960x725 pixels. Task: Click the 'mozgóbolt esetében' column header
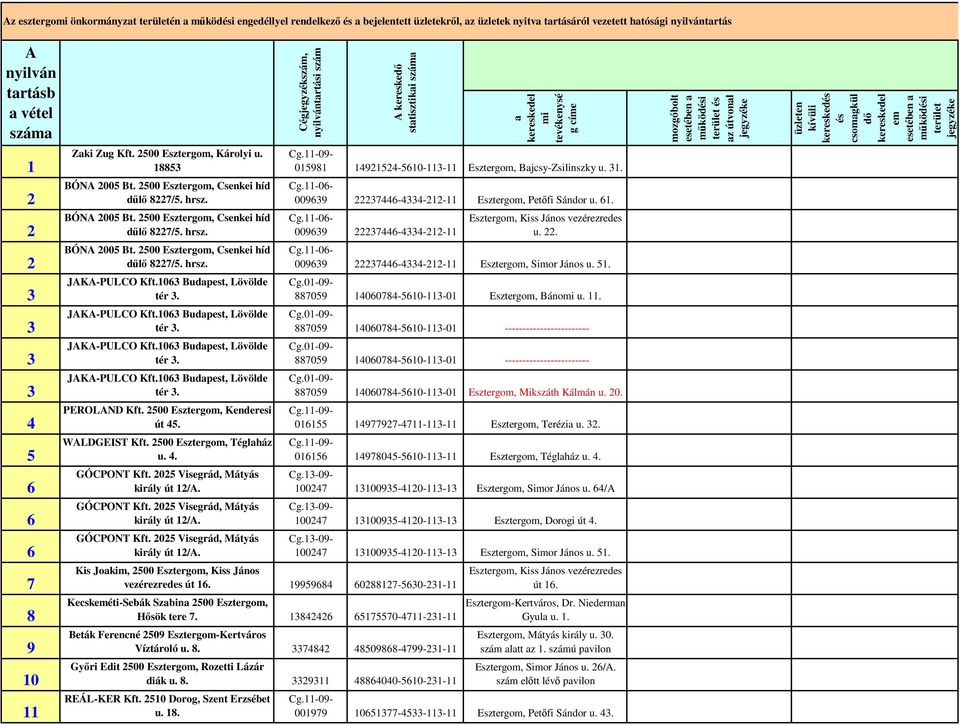(709, 118)
